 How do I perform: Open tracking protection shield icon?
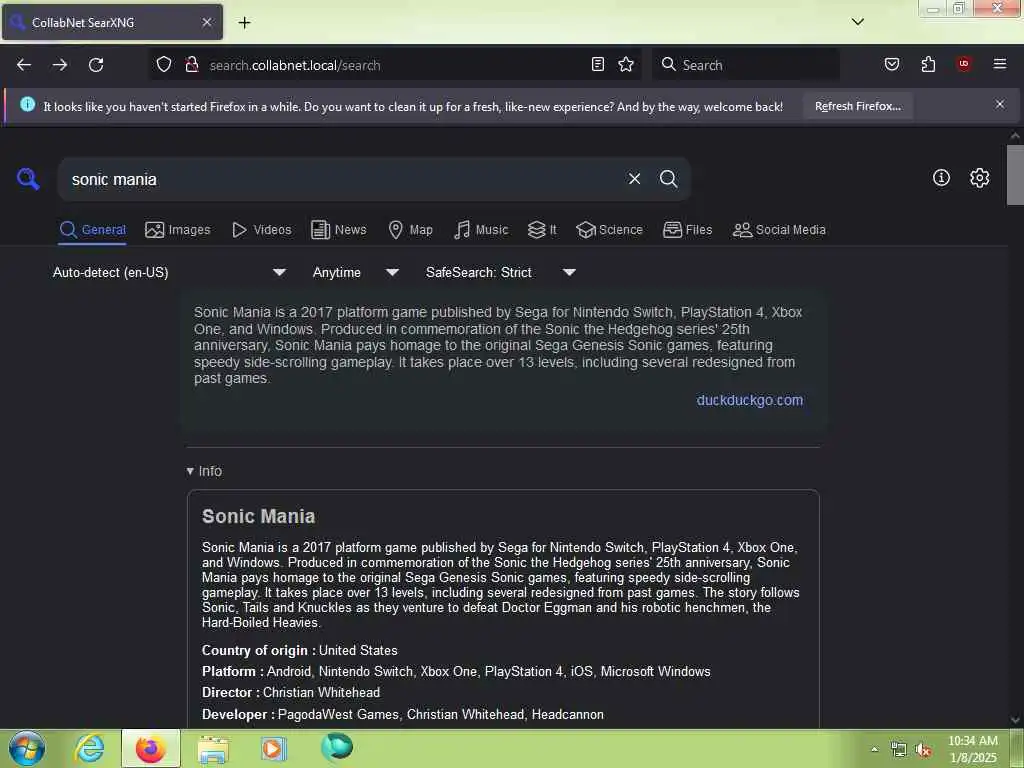164,65
